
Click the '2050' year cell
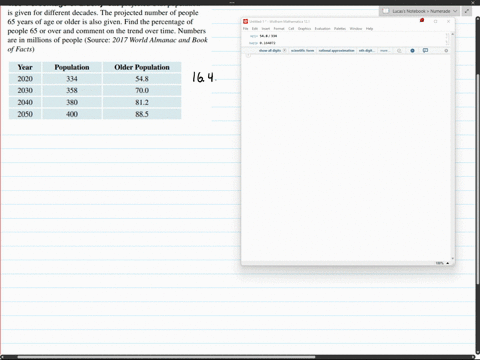click(x=25, y=114)
